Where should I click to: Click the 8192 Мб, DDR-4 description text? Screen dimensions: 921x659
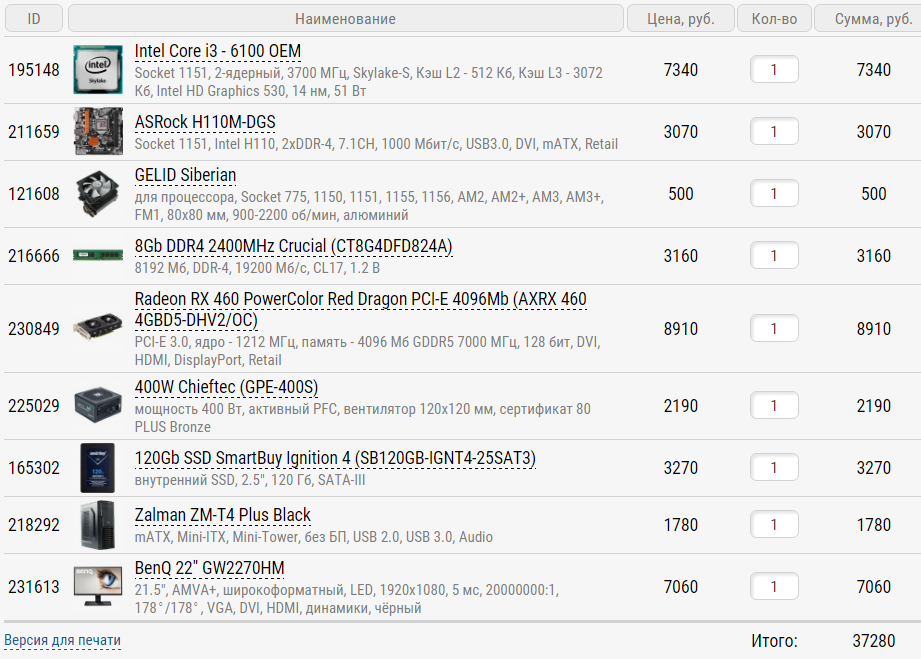257,268
